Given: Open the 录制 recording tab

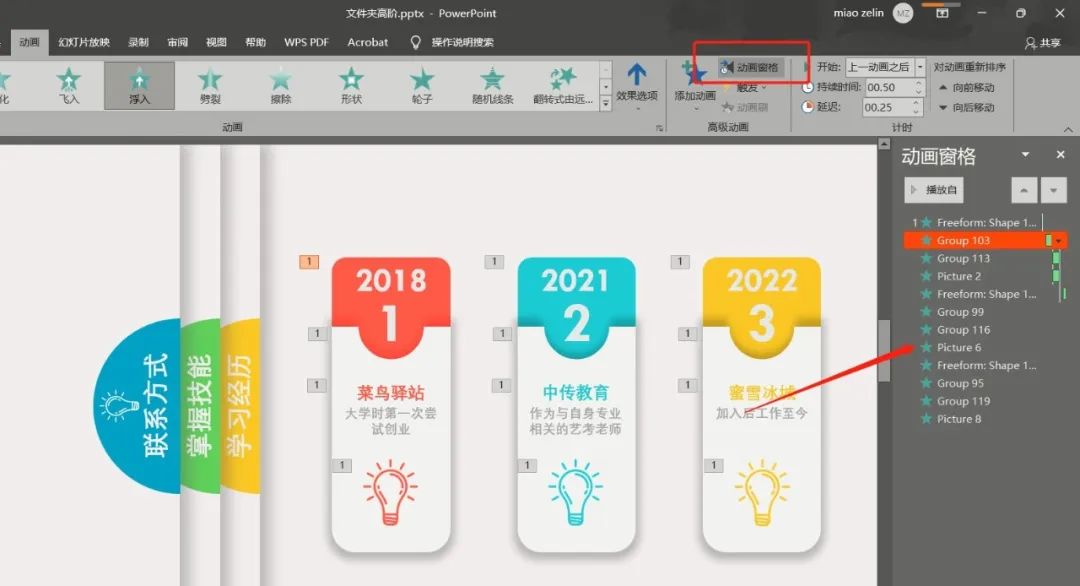Looking at the screenshot, I should (138, 42).
